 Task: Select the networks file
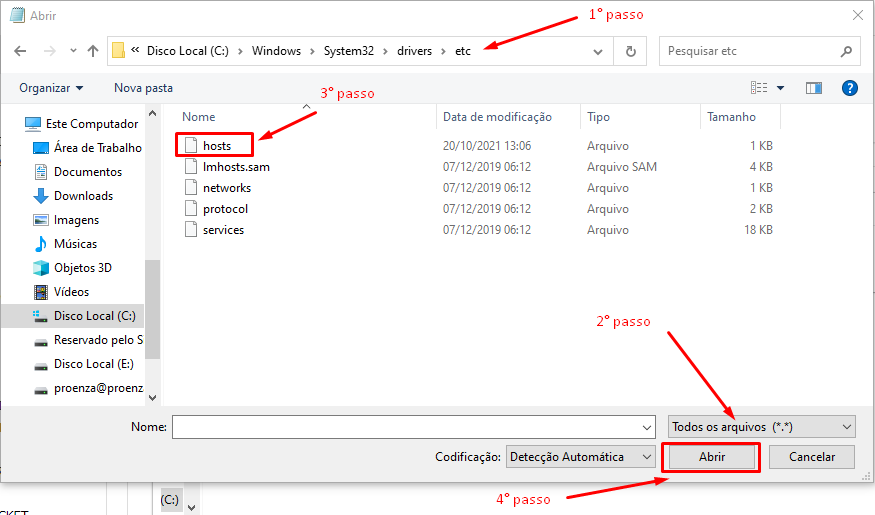[x=227, y=188]
